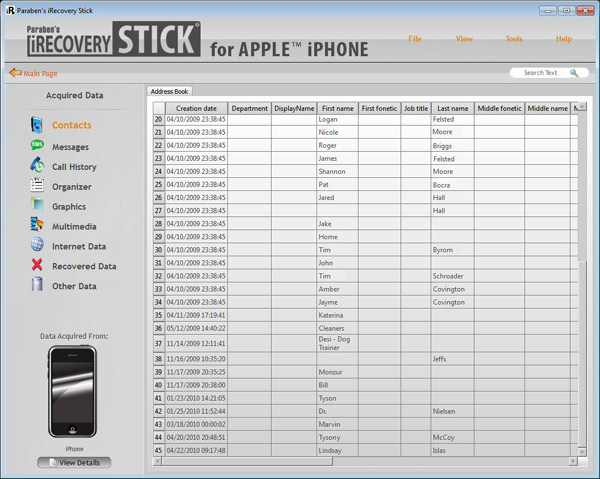Select the last name cell 'Briggs'
This screenshot has height=479, width=600.
453,145
